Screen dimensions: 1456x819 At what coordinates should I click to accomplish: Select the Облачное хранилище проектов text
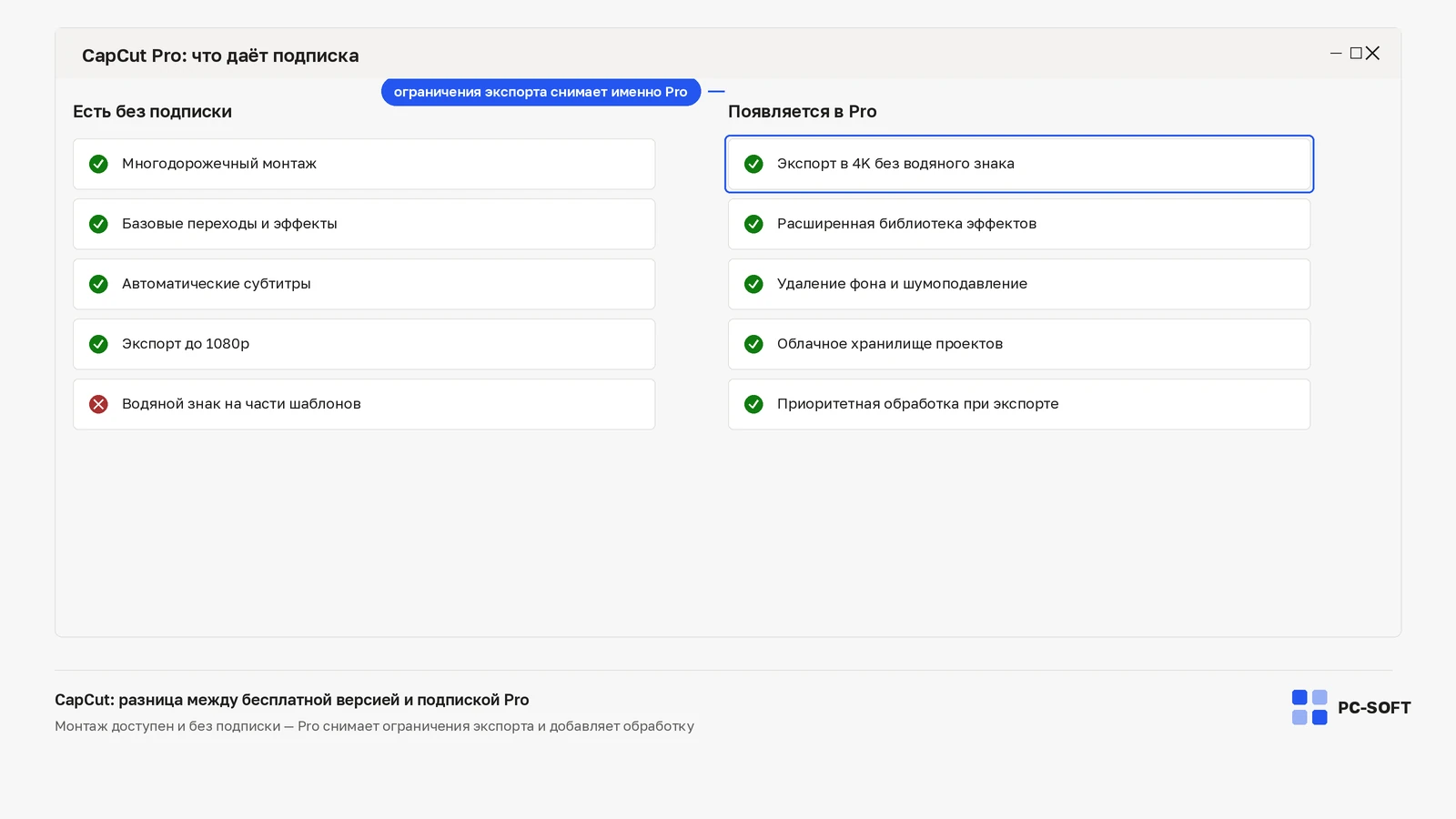(890, 344)
